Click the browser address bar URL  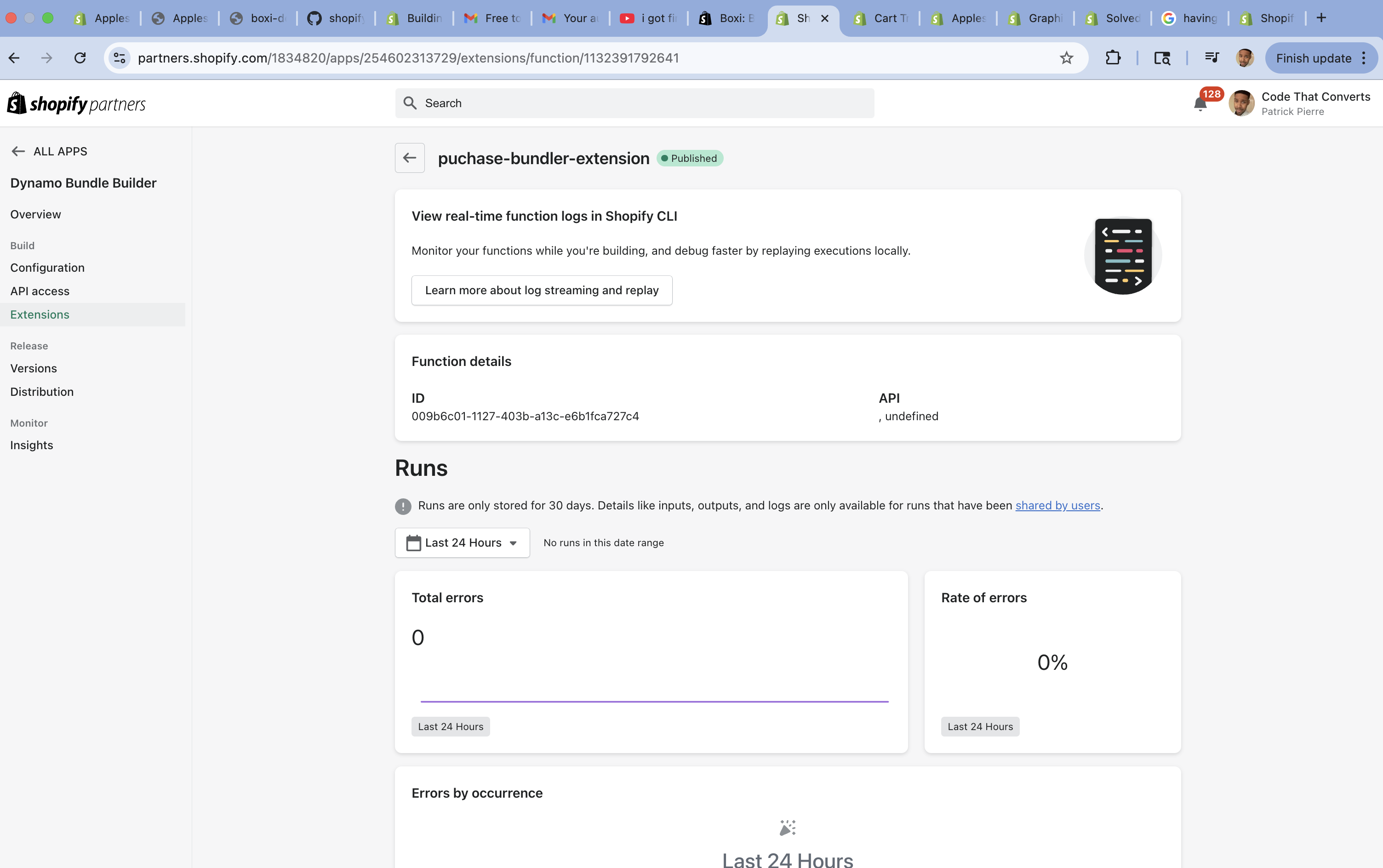pyautogui.click(x=408, y=58)
